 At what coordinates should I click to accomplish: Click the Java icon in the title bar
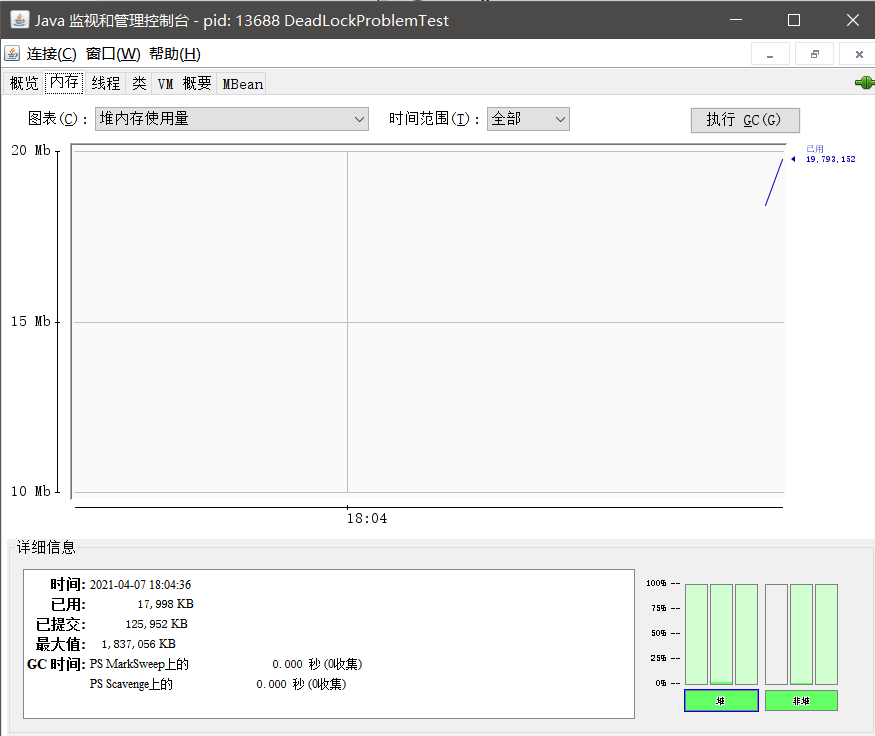coord(20,20)
